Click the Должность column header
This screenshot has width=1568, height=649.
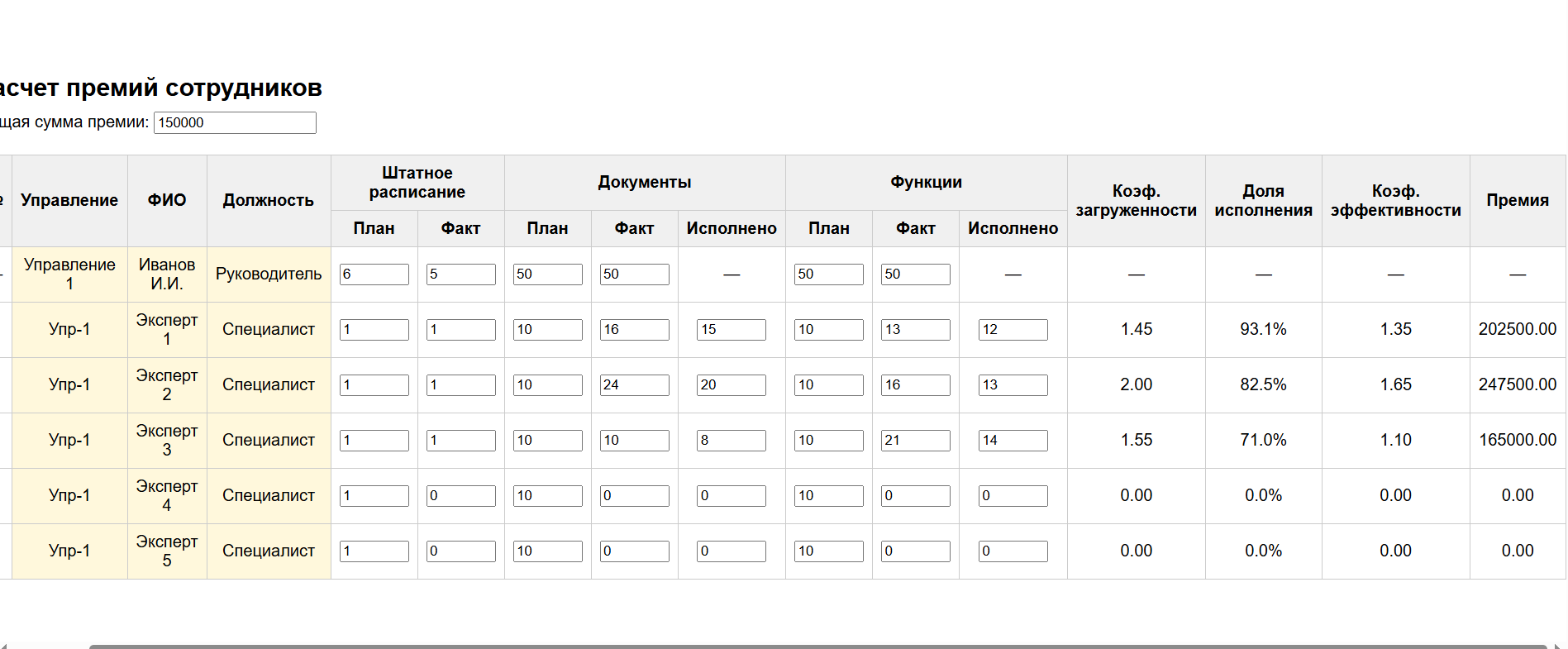269,201
